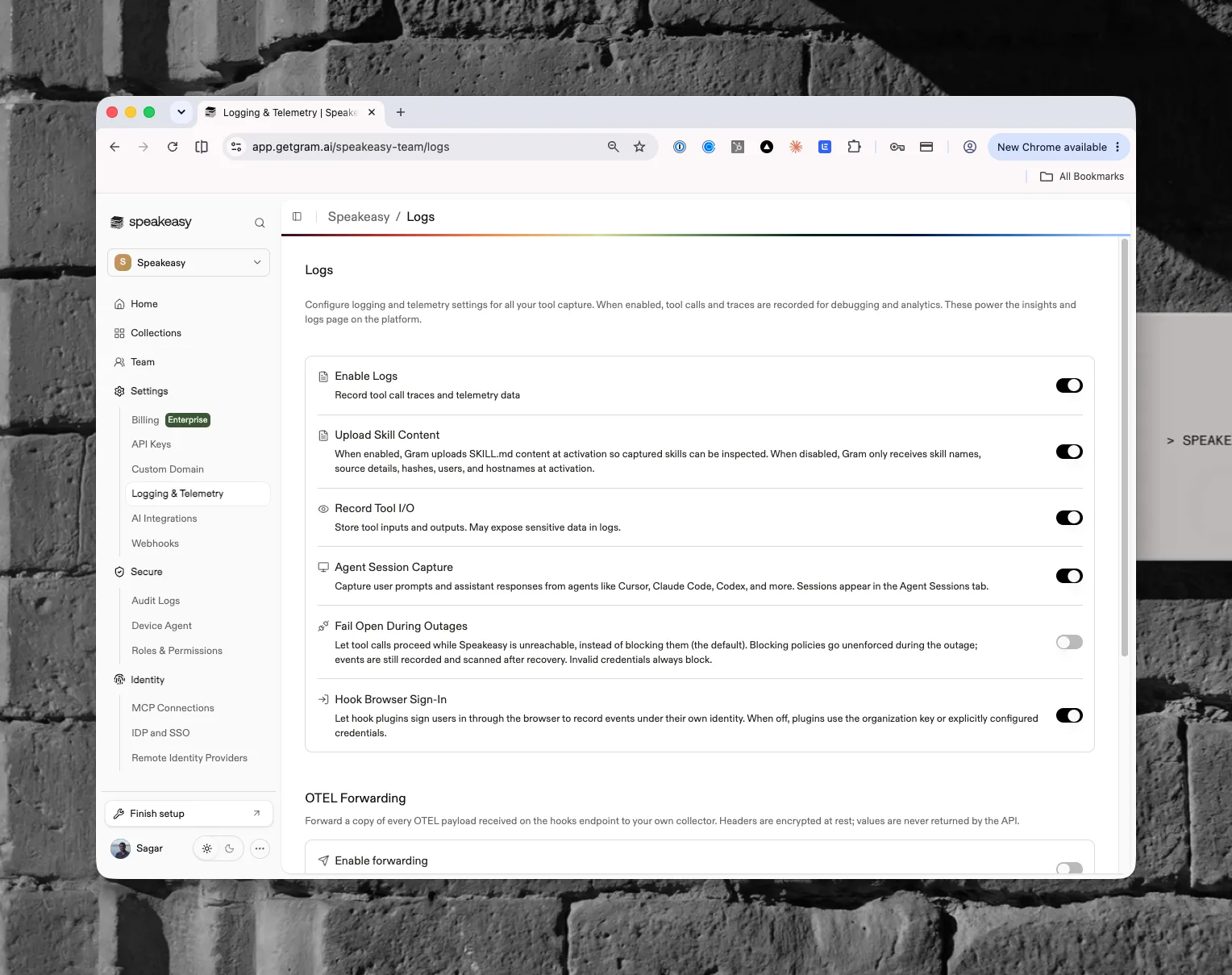Toggle the Hook Browser Sign-In switch
1232x975 pixels.
coord(1069,715)
